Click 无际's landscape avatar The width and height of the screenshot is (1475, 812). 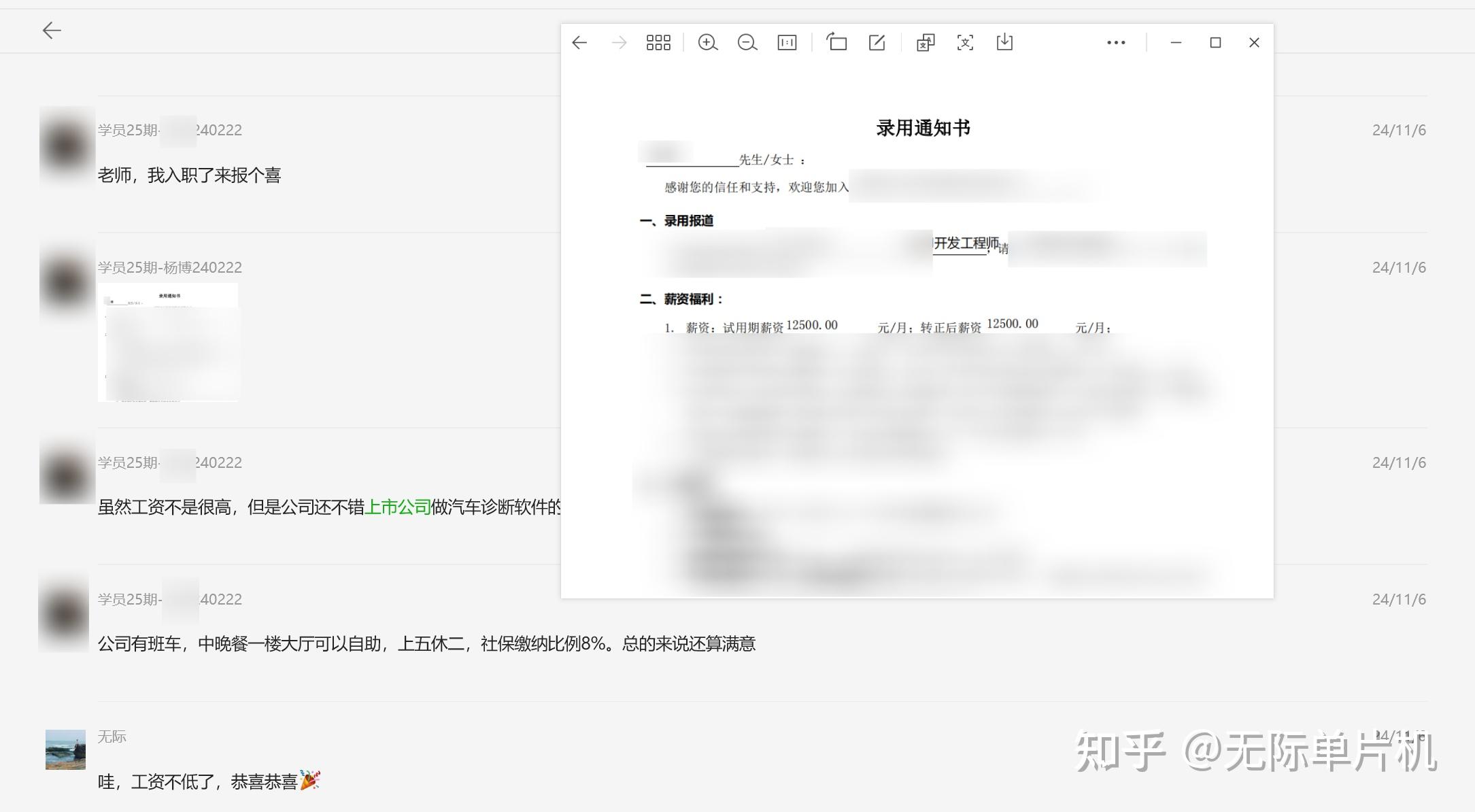(65, 749)
